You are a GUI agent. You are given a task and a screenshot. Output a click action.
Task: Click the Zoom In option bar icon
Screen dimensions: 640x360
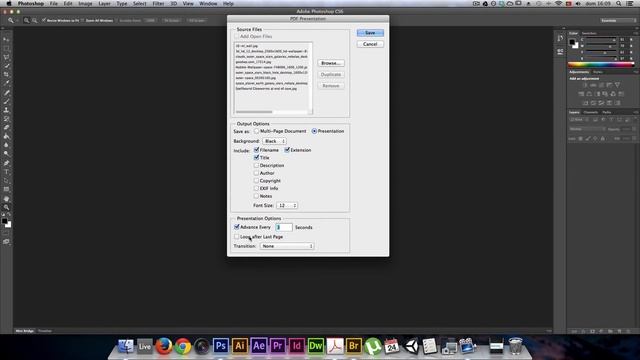27,20
